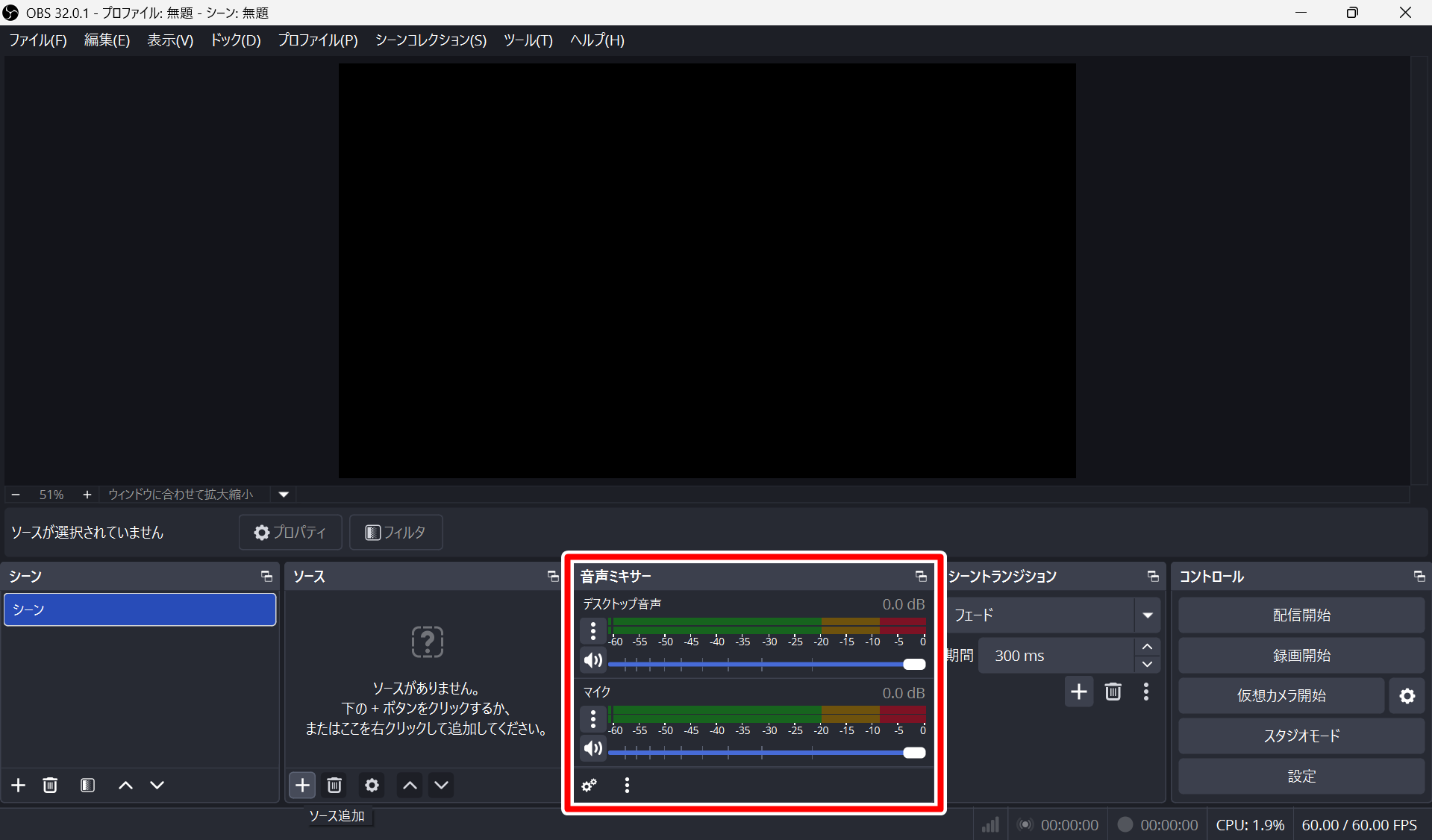Open the Fade transition dropdown
Screen dimensions: 1432x840
pos(1147,615)
